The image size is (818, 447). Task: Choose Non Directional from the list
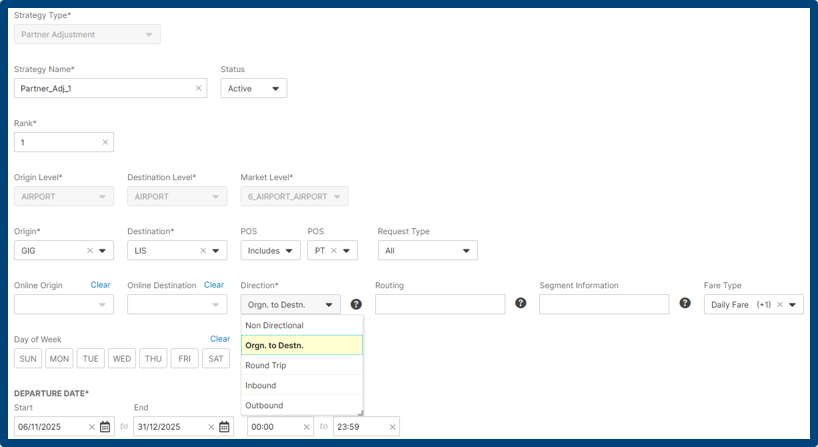click(x=302, y=325)
